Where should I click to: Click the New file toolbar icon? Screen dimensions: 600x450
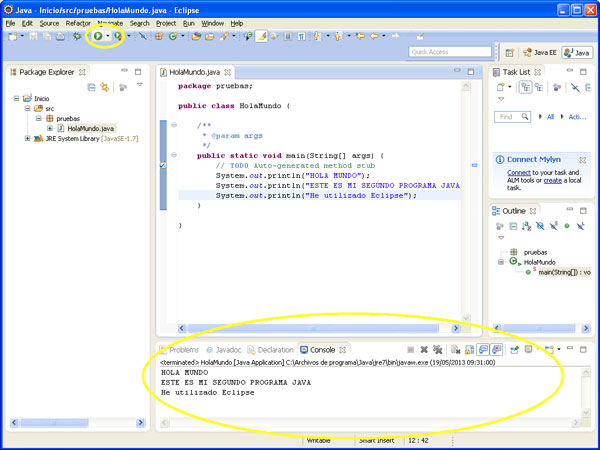12,36
